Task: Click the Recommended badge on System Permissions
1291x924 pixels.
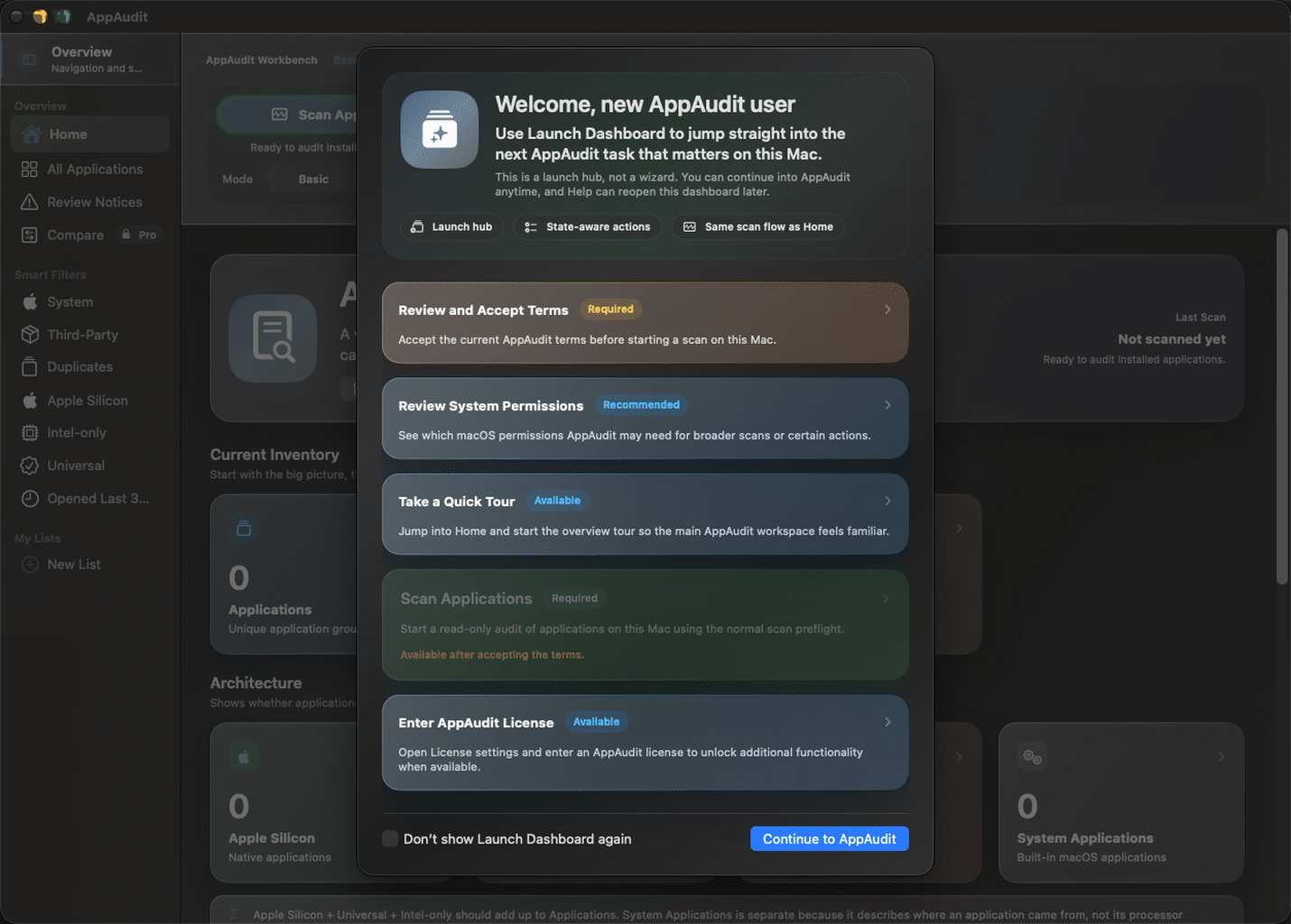Action: (641, 405)
